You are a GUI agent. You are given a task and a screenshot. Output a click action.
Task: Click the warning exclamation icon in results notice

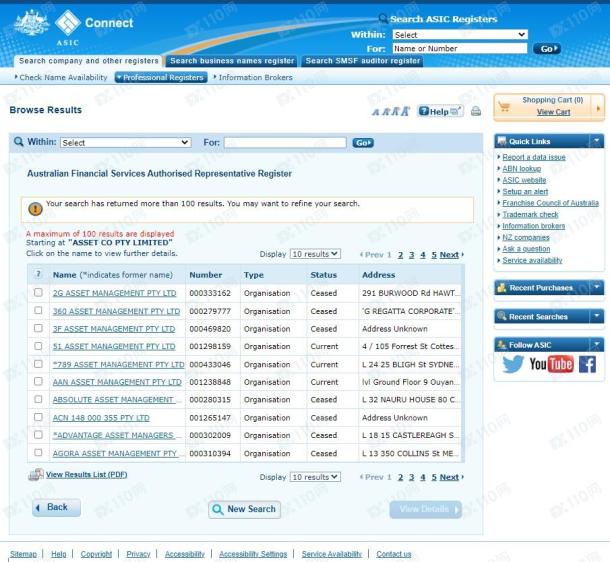tap(35, 209)
